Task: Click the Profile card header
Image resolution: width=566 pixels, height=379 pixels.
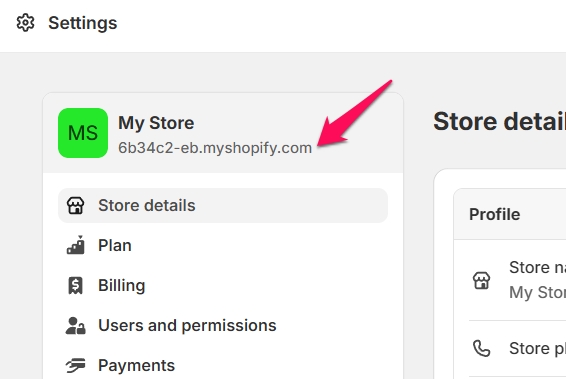Action: pyautogui.click(x=510, y=214)
